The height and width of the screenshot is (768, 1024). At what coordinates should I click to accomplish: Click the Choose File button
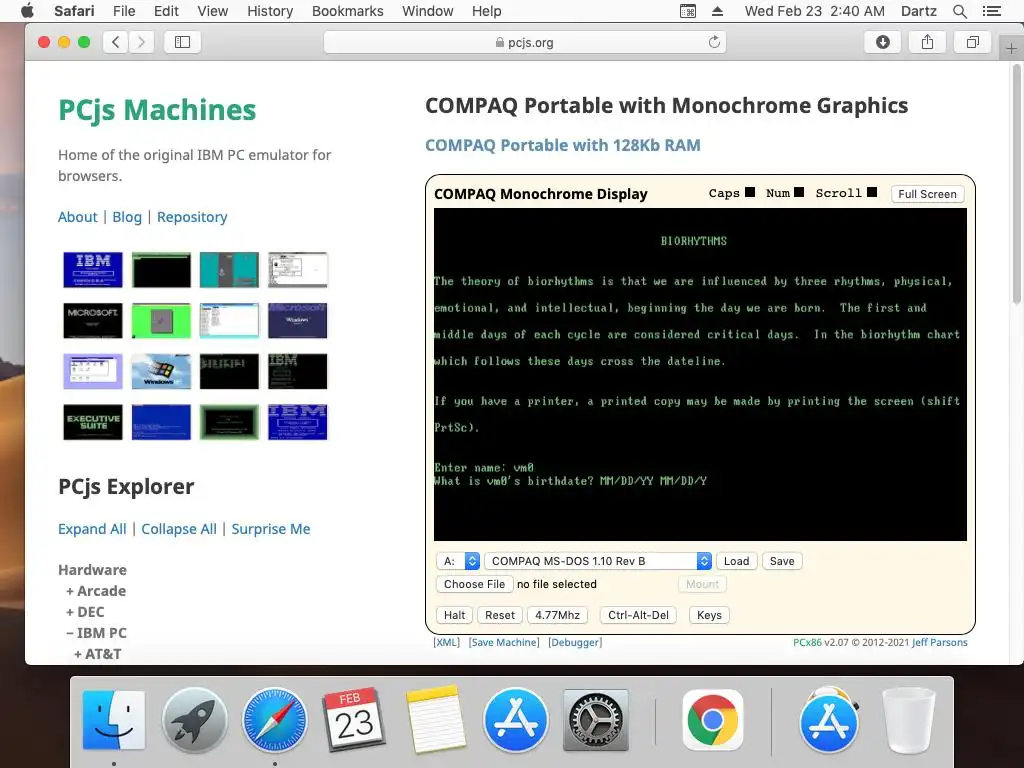(474, 584)
